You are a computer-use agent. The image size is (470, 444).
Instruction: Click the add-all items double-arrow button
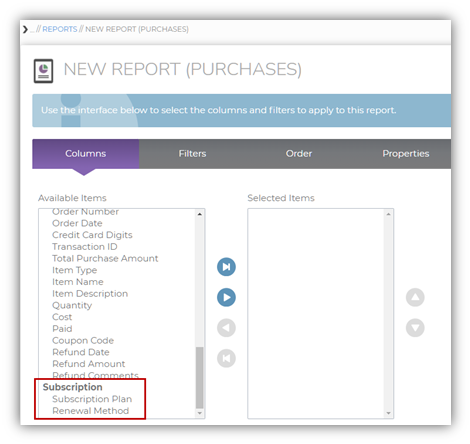226,267
